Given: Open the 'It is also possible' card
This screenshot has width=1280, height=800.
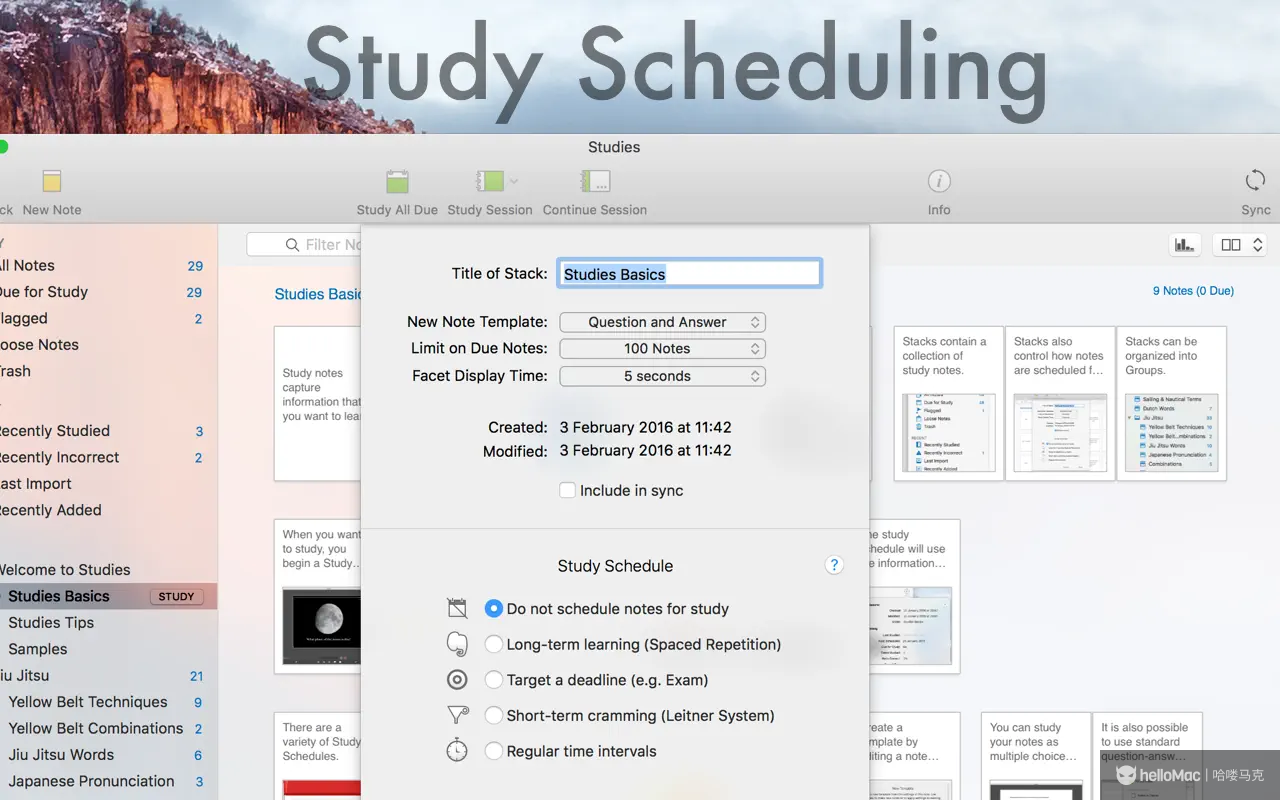Looking at the screenshot, I should (x=1147, y=756).
